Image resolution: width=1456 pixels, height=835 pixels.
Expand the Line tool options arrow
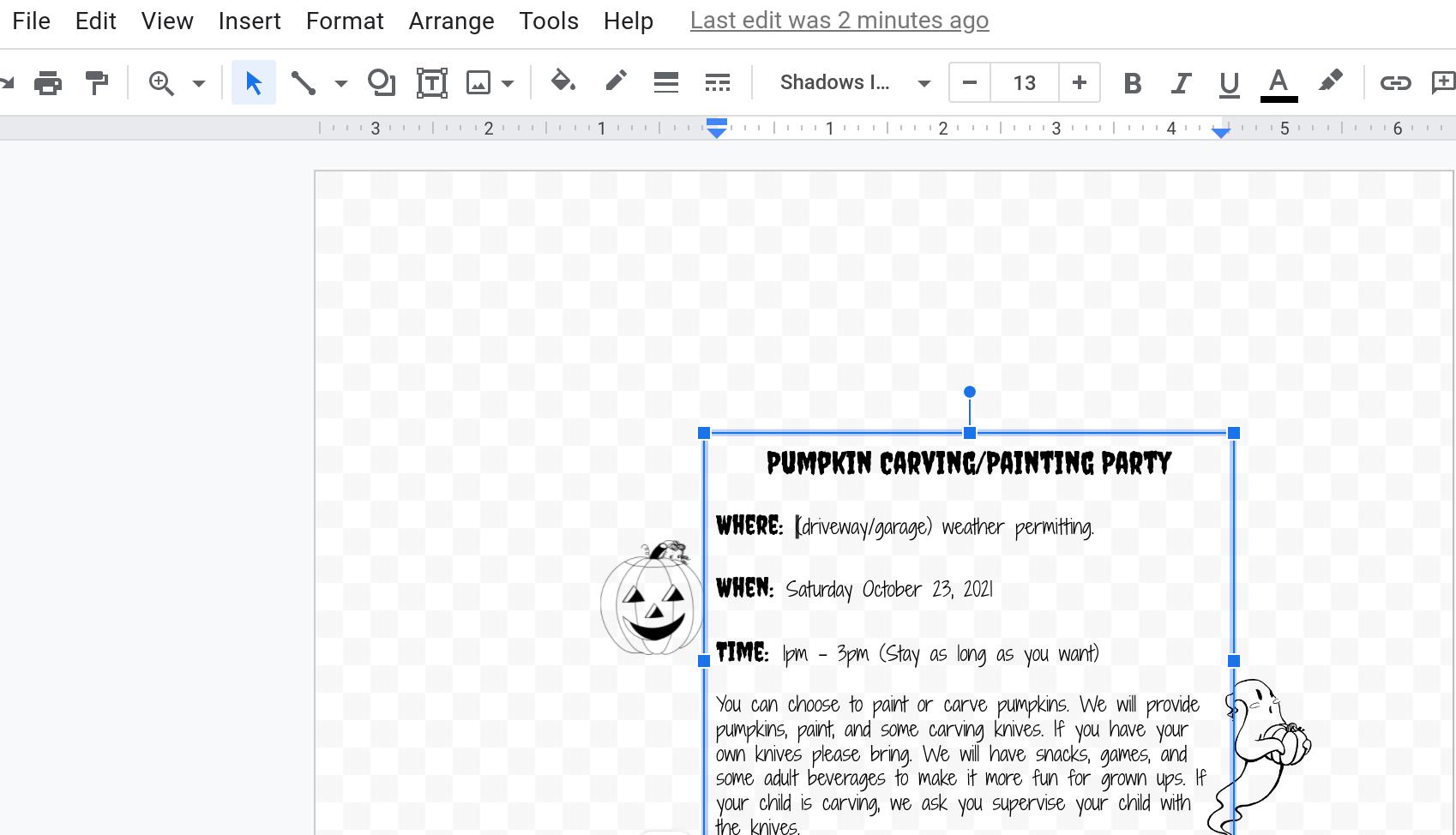click(340, 83)
